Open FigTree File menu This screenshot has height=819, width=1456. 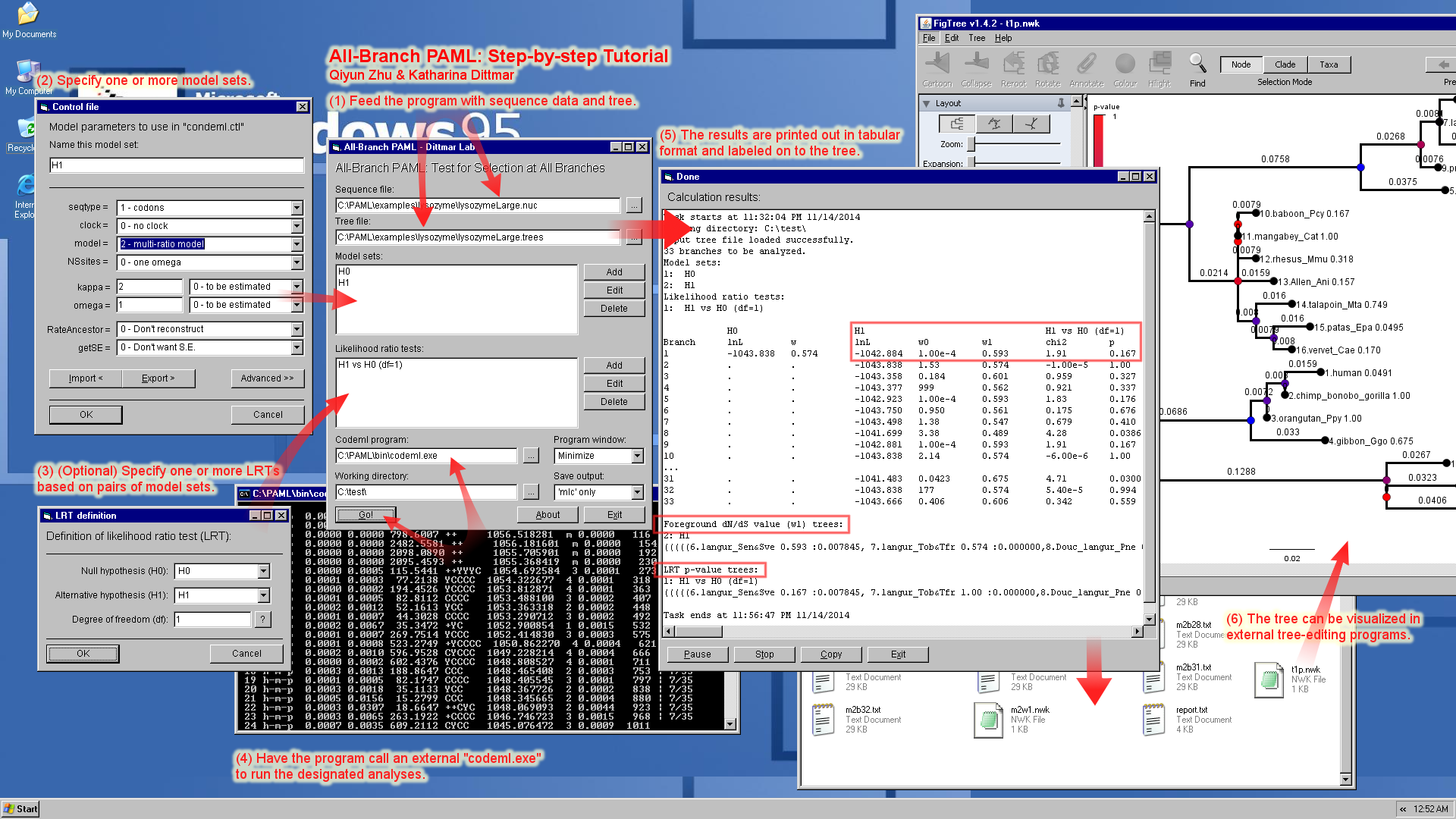[929, 38]
